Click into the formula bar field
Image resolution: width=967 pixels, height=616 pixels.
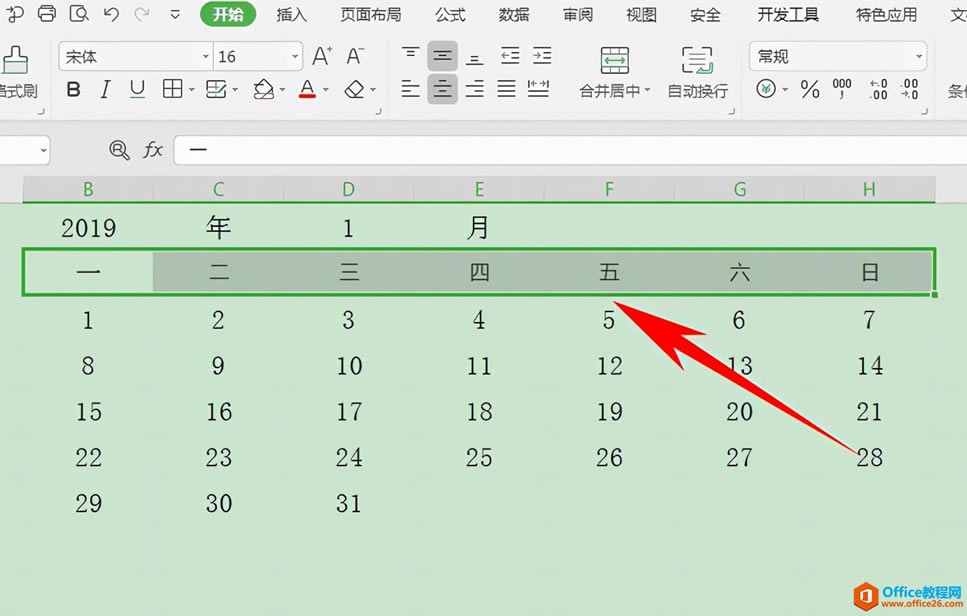point(570,150)
